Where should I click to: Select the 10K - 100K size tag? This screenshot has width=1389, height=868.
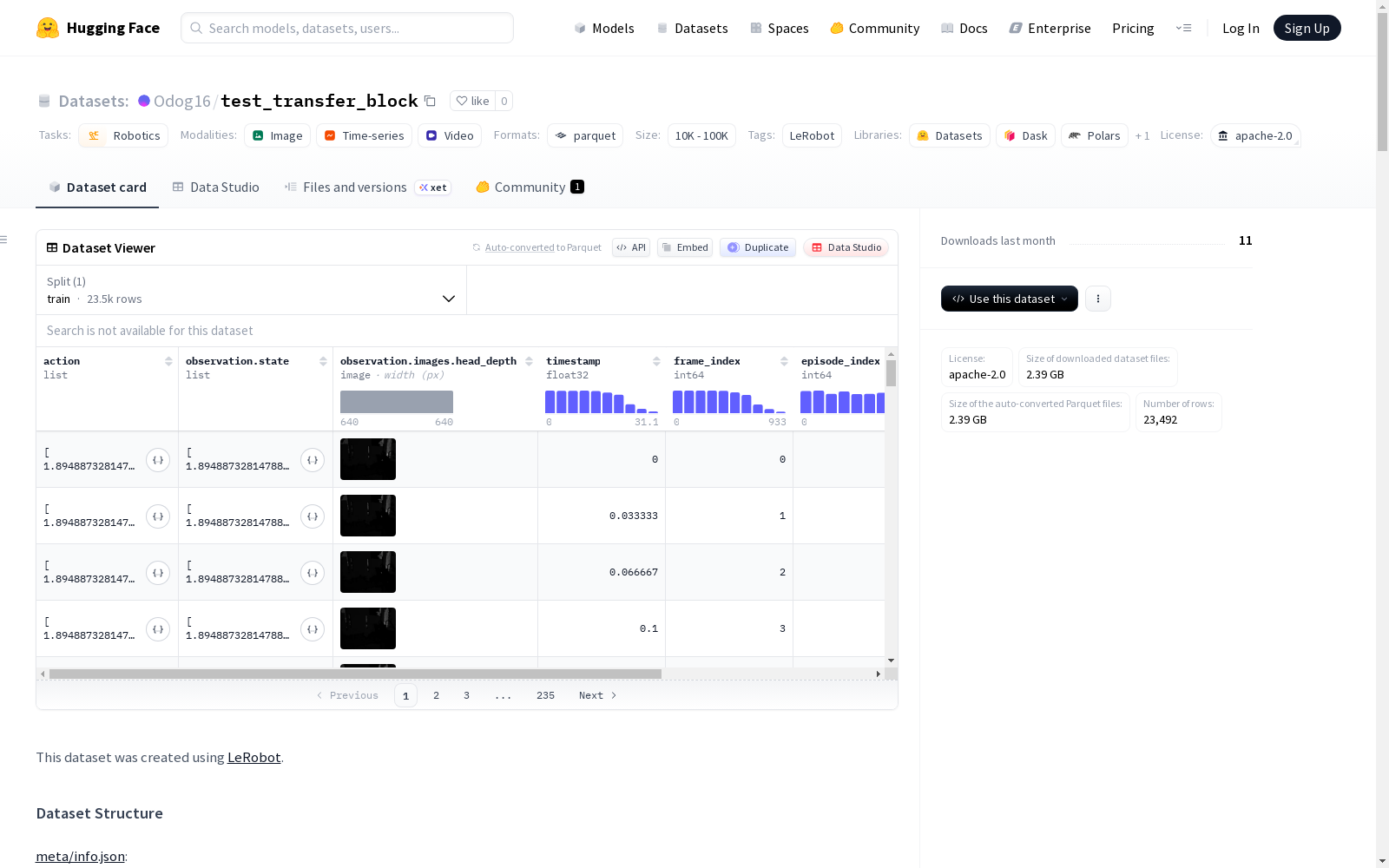(x=701, y=135)
